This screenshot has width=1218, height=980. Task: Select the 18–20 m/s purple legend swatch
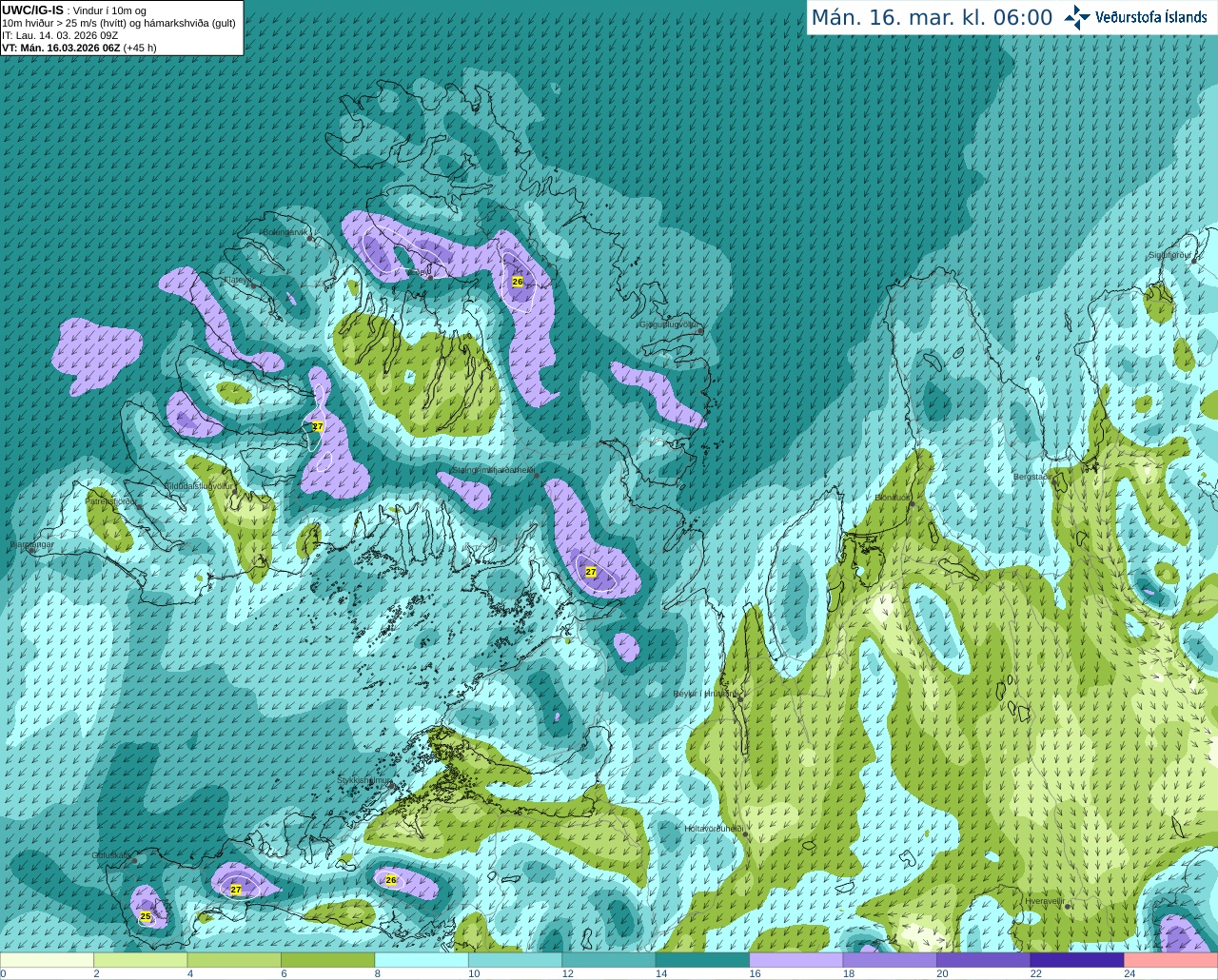click(x=890, y=960)
